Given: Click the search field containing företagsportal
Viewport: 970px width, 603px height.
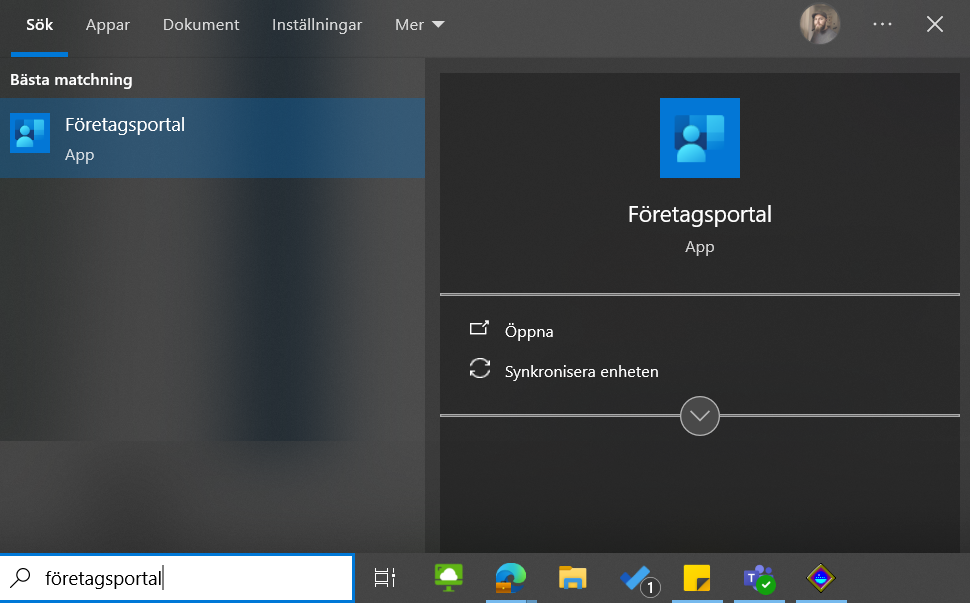Looking at the screenshot, I should [x=176, y=578].
